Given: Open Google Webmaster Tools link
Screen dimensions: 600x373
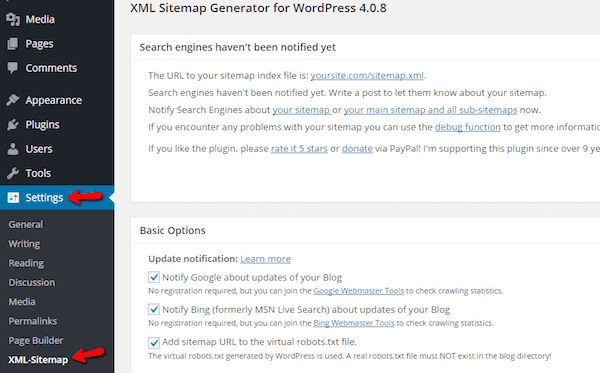Looking at the screenshot, I should point(359,291).
